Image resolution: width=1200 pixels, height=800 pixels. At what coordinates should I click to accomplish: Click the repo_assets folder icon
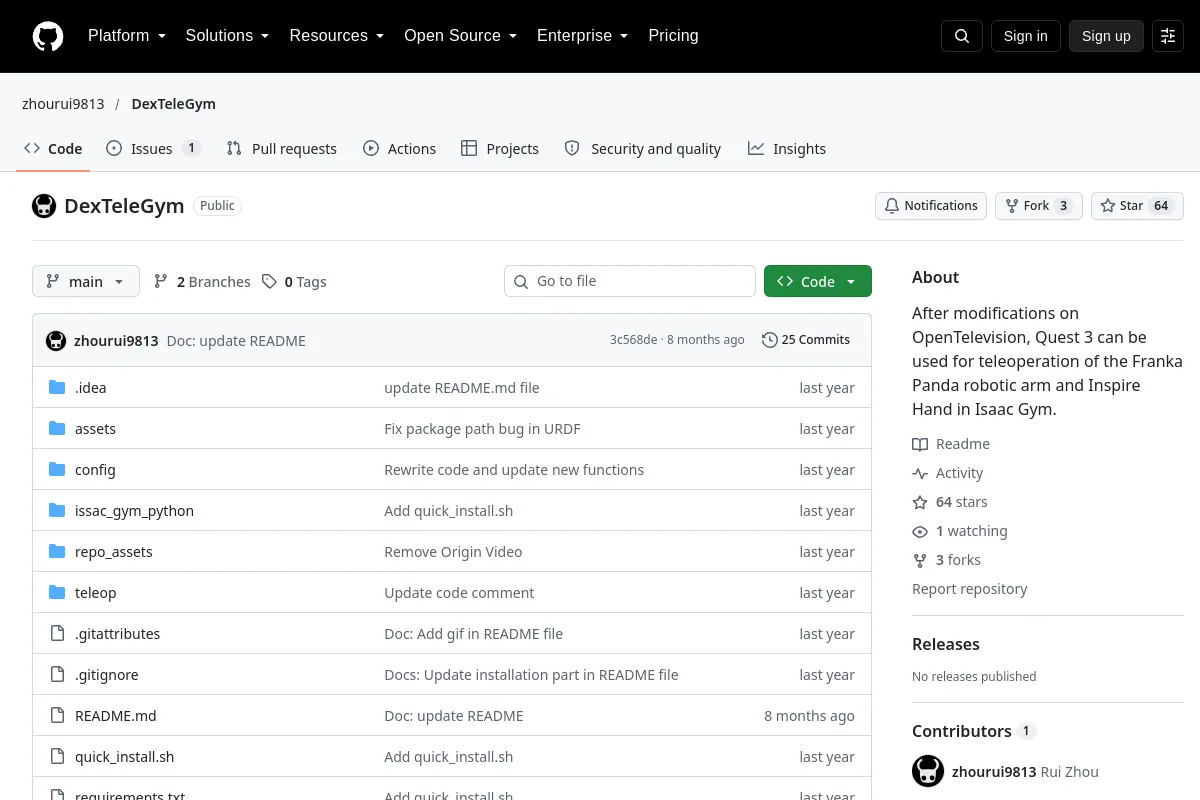pyautogui.click(x=57, y=552)
